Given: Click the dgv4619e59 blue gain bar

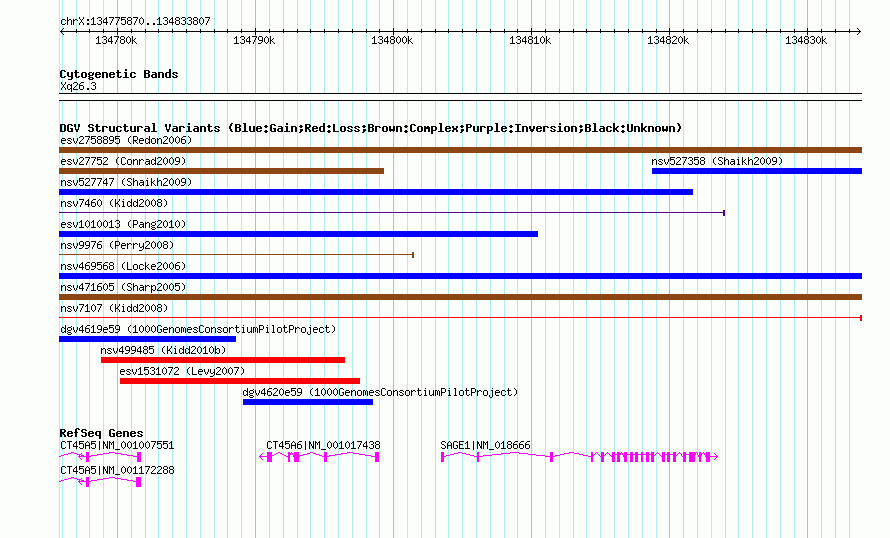Looking at the screenshot, I should [148, 339].
